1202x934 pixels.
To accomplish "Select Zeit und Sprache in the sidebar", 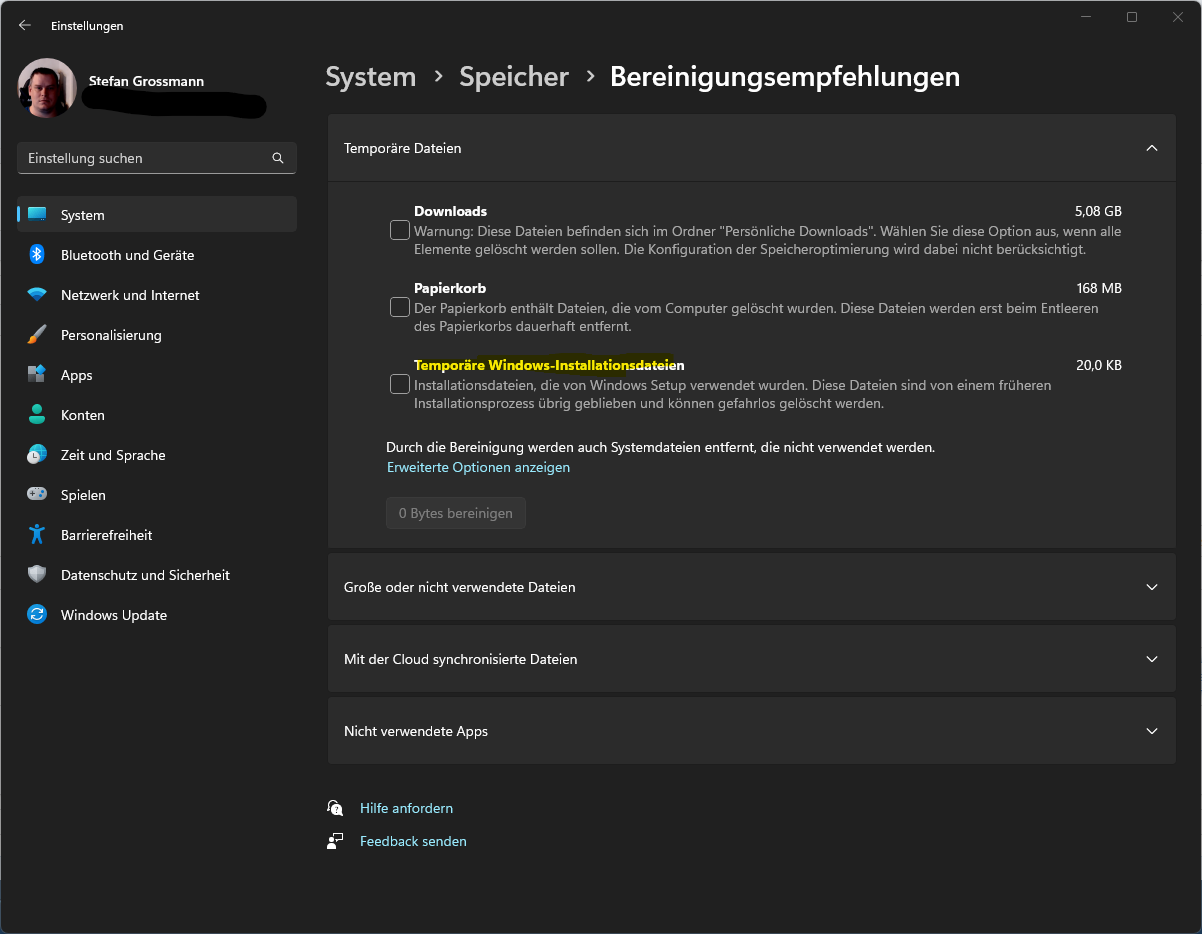I will [x=157, y=455].
